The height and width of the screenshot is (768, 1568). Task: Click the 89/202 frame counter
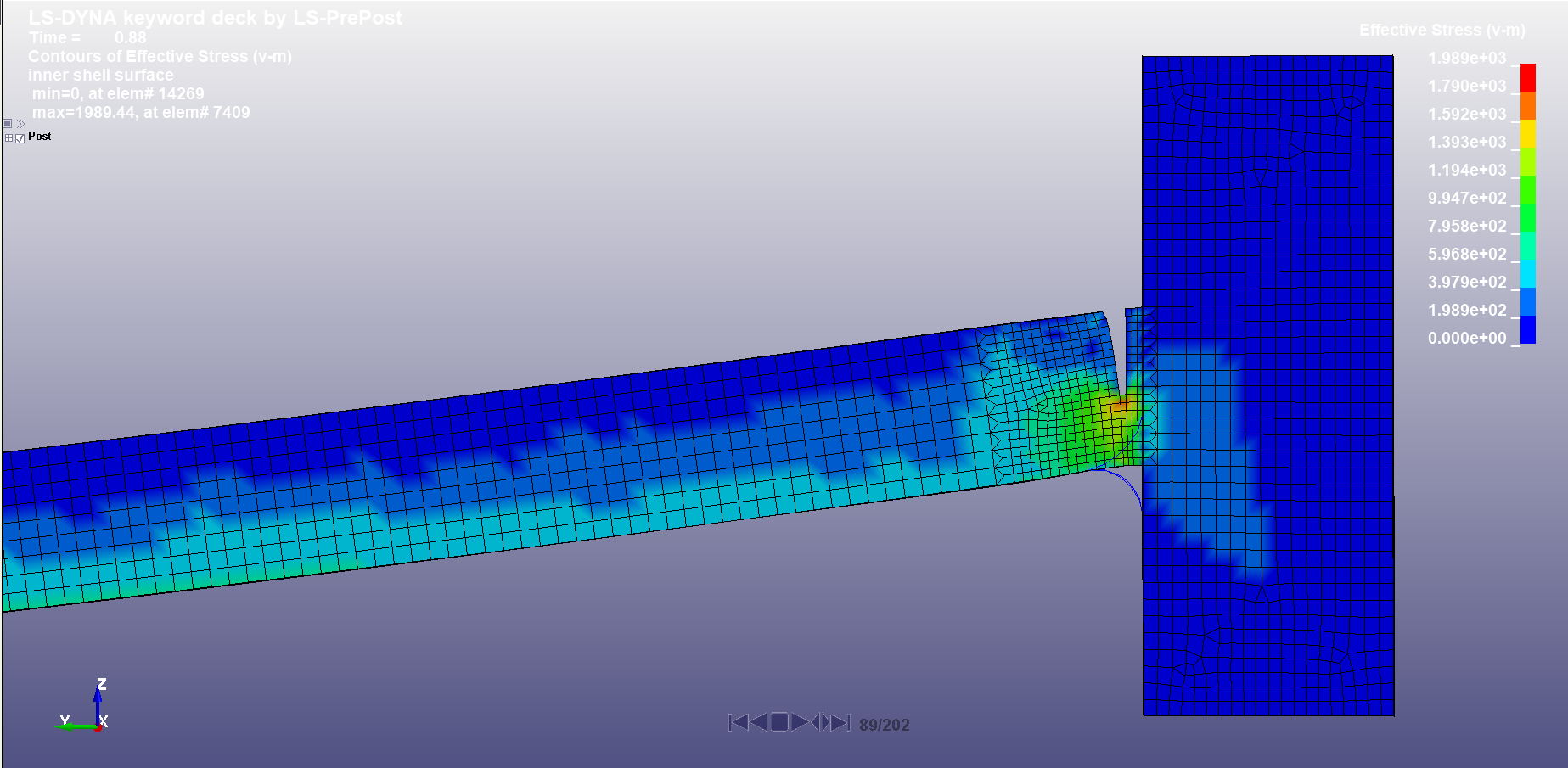click(x=884, y=725)
